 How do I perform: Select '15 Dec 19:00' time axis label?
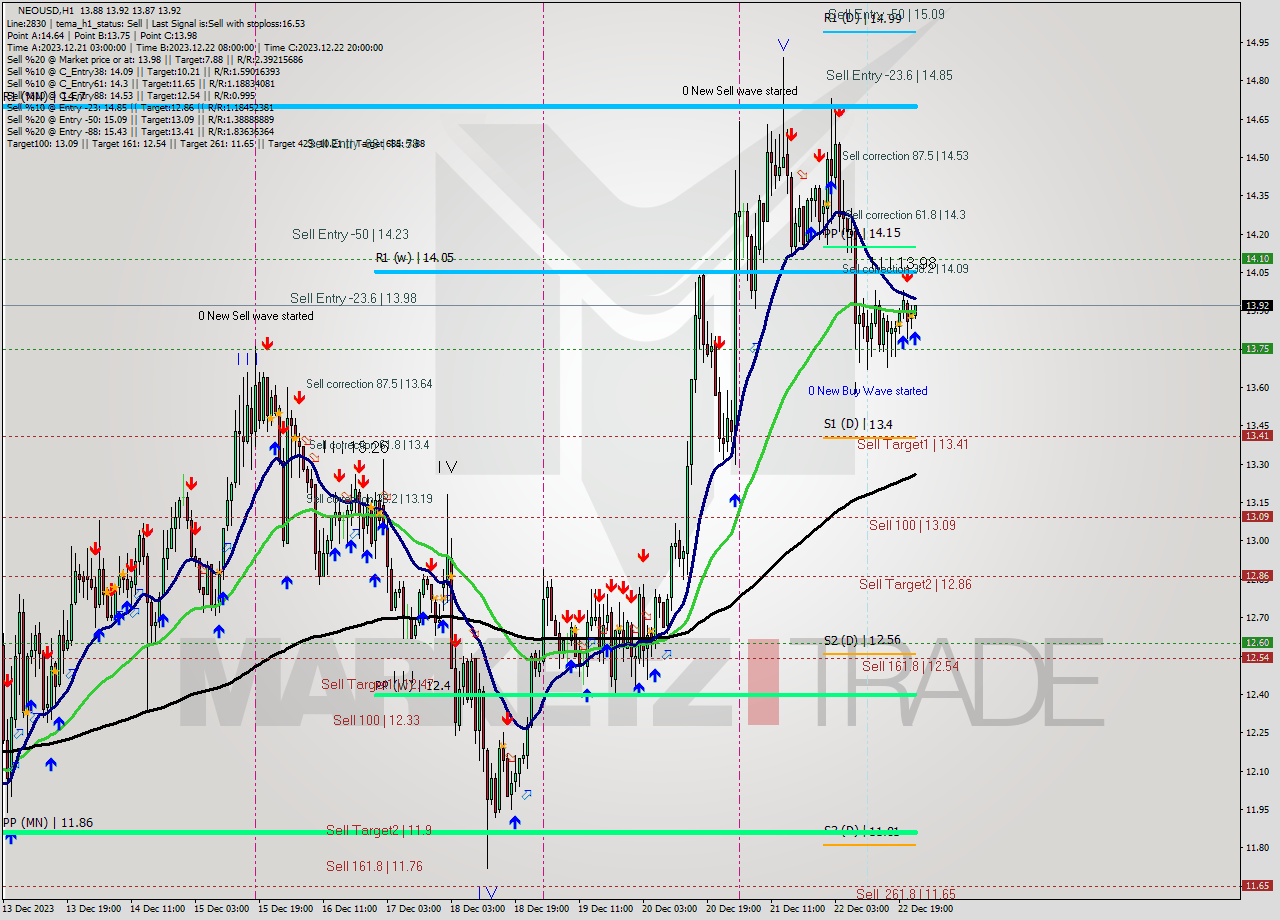pos(286,909)
